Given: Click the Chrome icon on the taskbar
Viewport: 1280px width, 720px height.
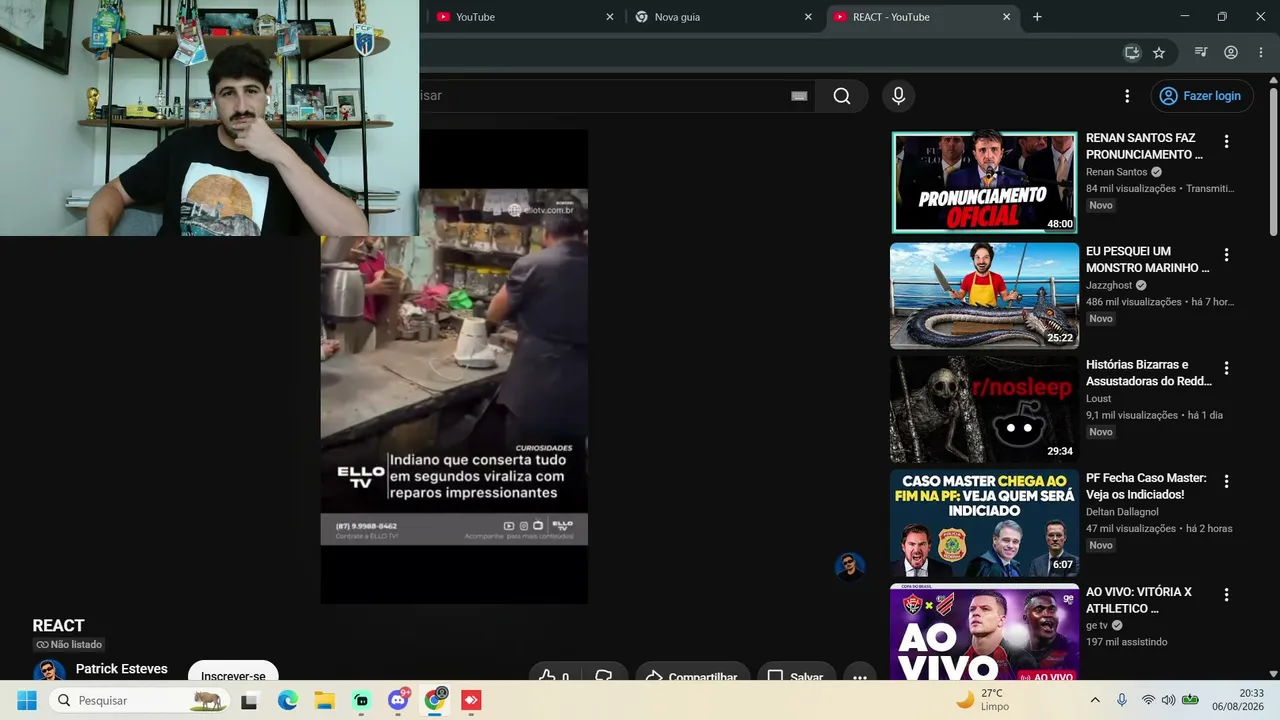Looking at the screenshot, I should (x=435, y=700).
